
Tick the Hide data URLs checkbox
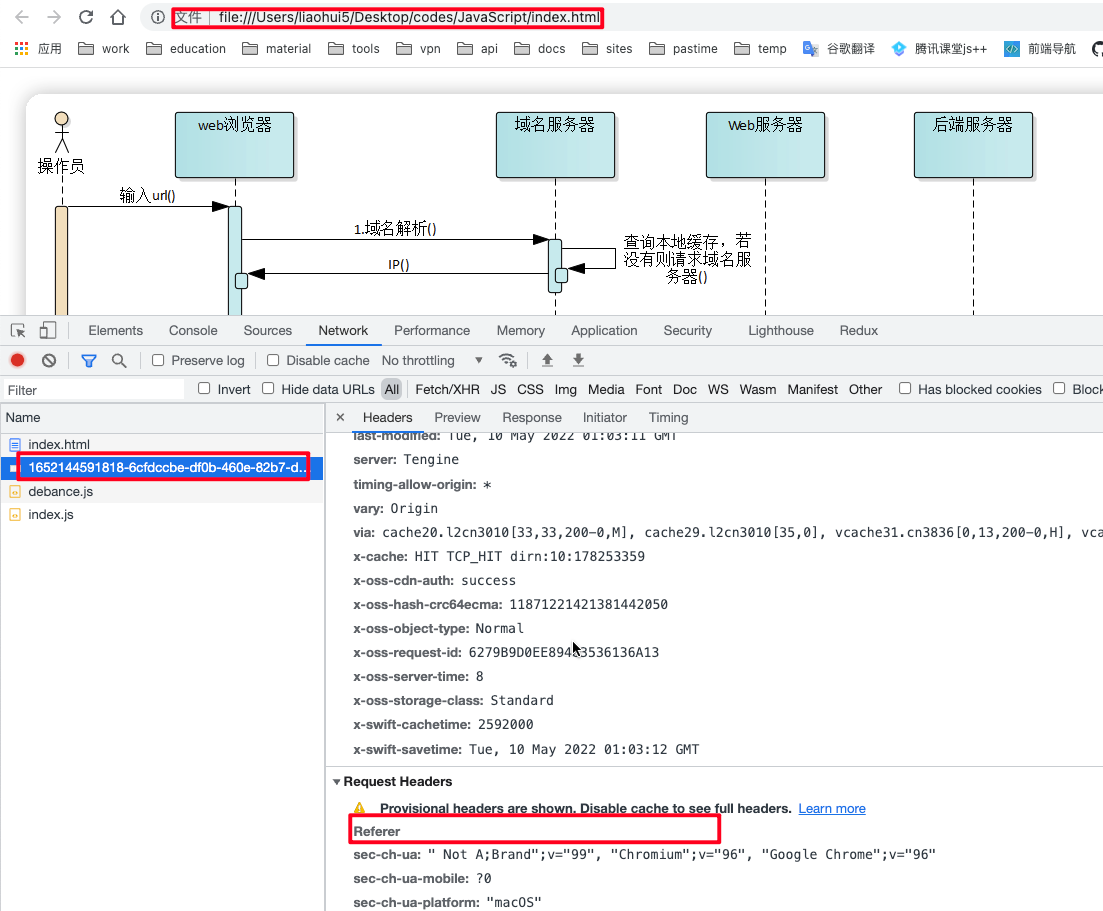click(268, 388)
